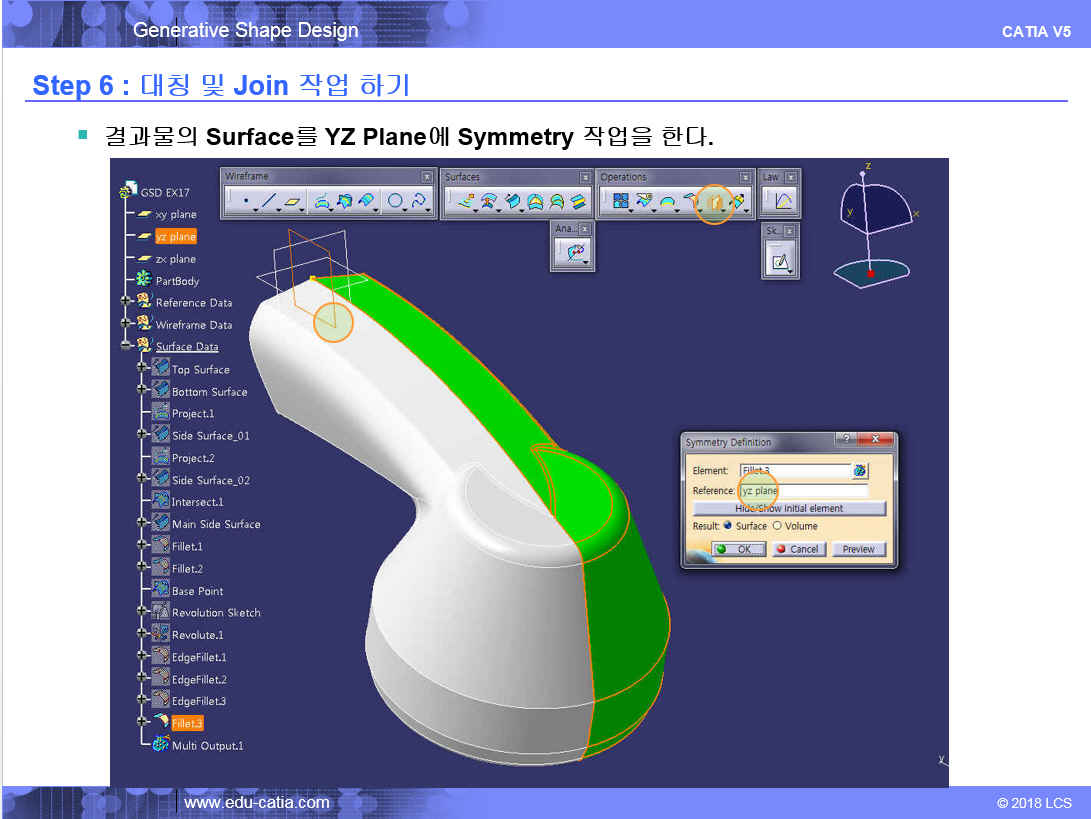1091x819 pixels.
Task: Click the Sketcher icon in Sk toolbar
Action: pyautogui.click(x=778, y=262)
